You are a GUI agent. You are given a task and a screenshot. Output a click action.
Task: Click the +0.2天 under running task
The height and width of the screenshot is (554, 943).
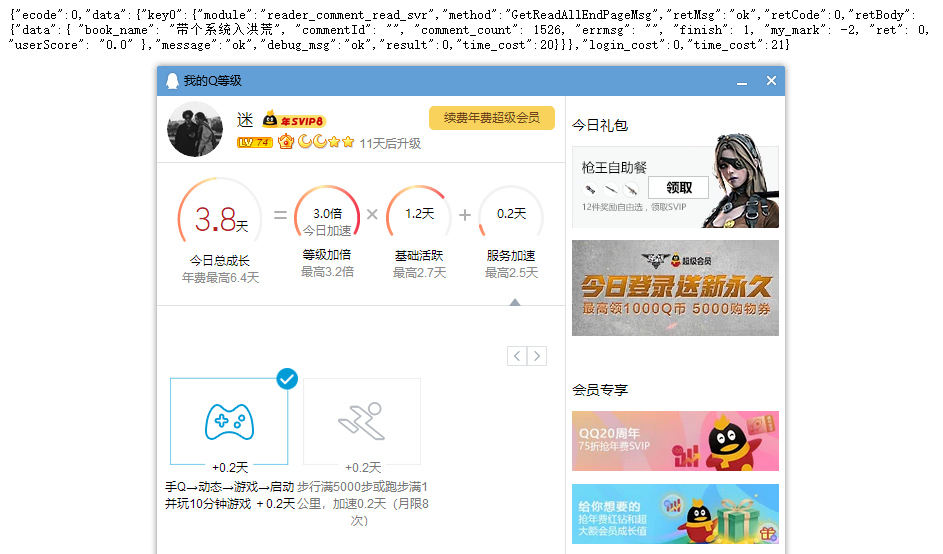tap(363, 467)
